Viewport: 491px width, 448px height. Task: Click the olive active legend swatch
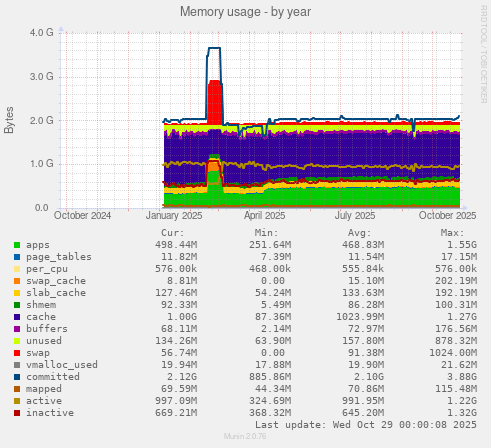[17, 401]
